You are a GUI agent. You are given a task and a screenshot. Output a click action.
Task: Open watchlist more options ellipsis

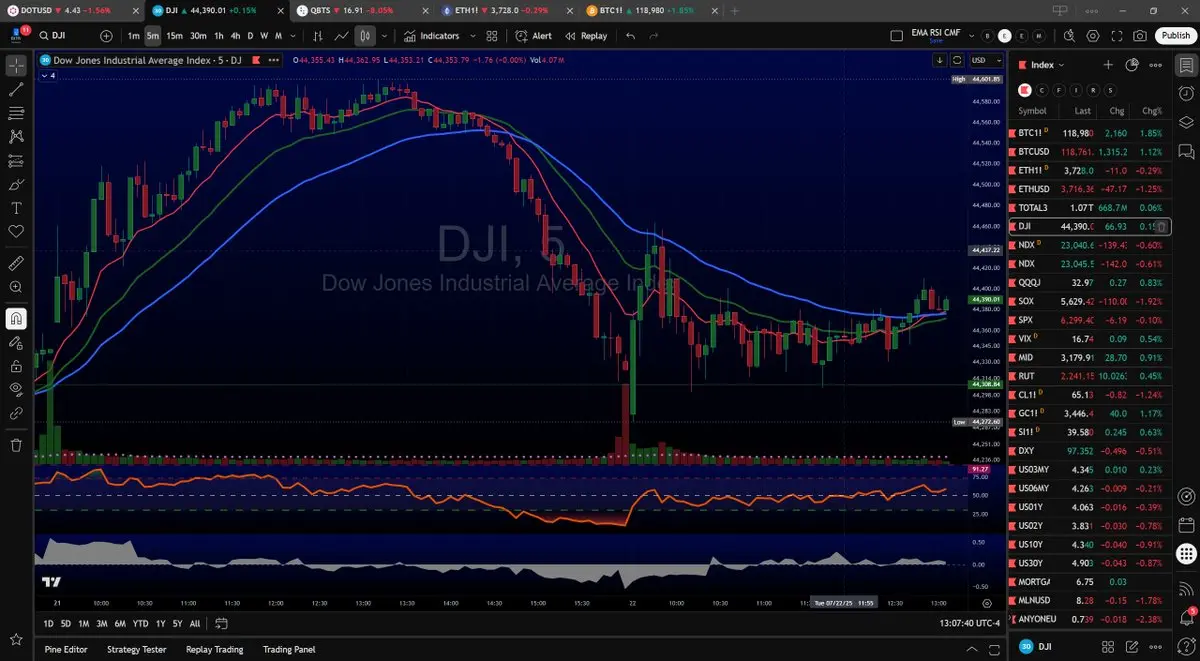(1156, 65)
